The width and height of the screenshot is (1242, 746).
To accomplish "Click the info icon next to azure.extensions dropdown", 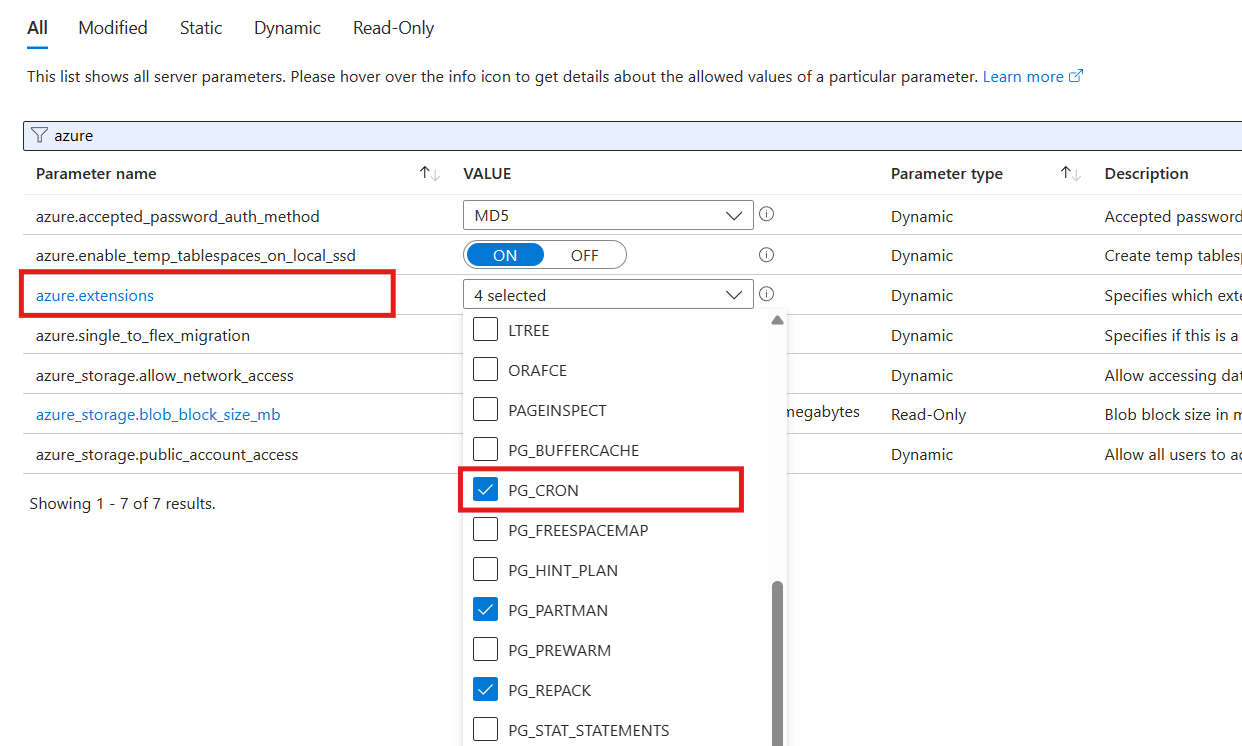I will click(766, 294).
